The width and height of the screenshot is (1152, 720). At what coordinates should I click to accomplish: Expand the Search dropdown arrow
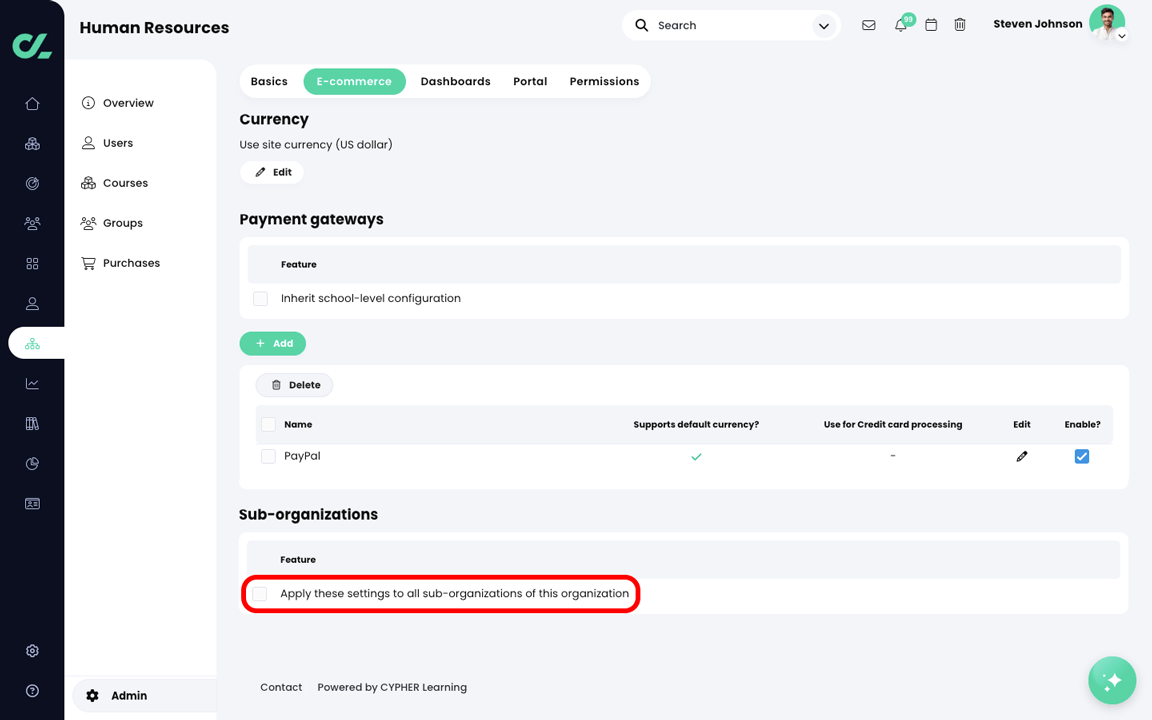click(823, 25)
